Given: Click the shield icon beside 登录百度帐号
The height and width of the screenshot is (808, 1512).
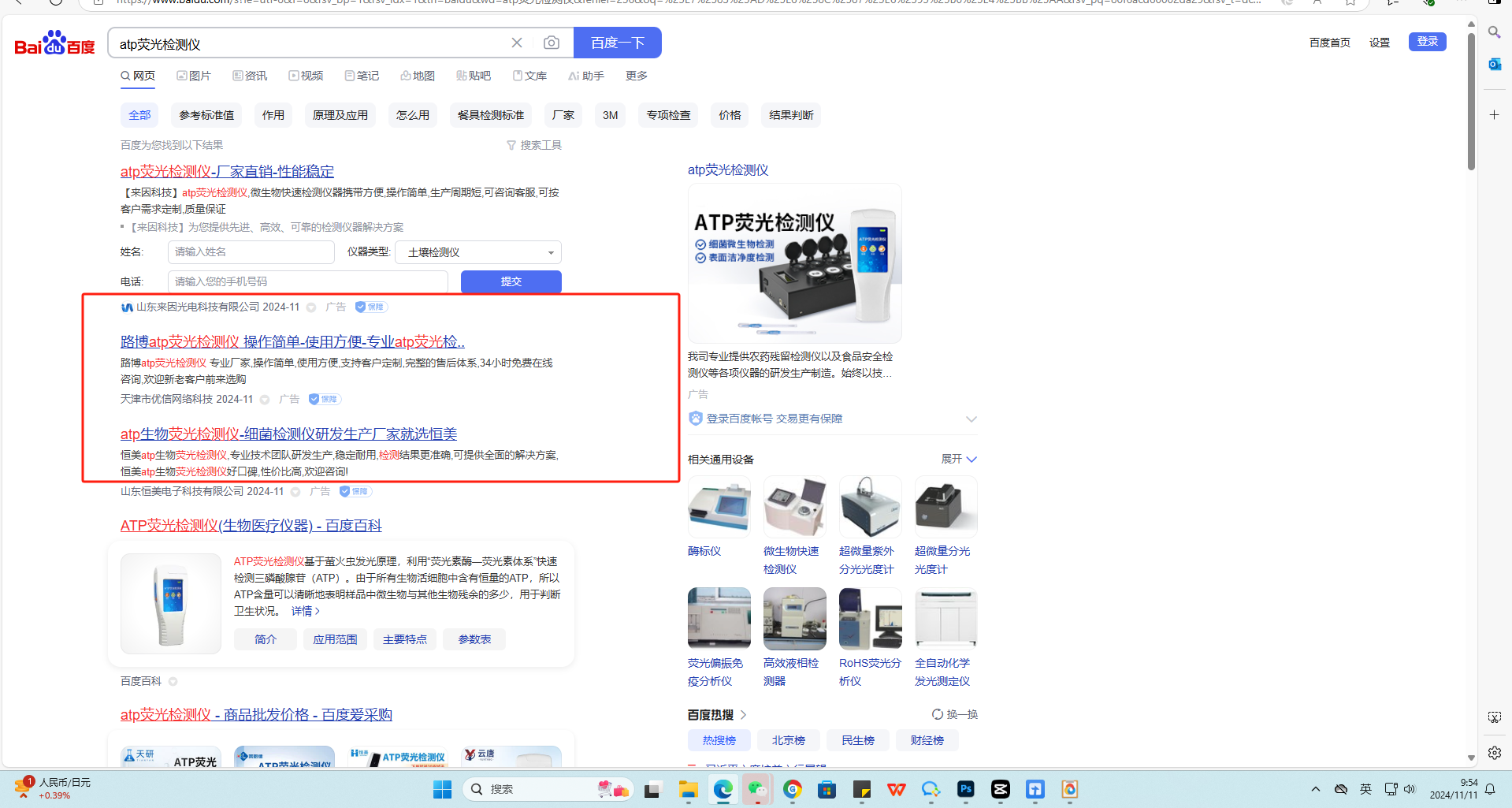Looking at the screenshot, I should [695, 419].
